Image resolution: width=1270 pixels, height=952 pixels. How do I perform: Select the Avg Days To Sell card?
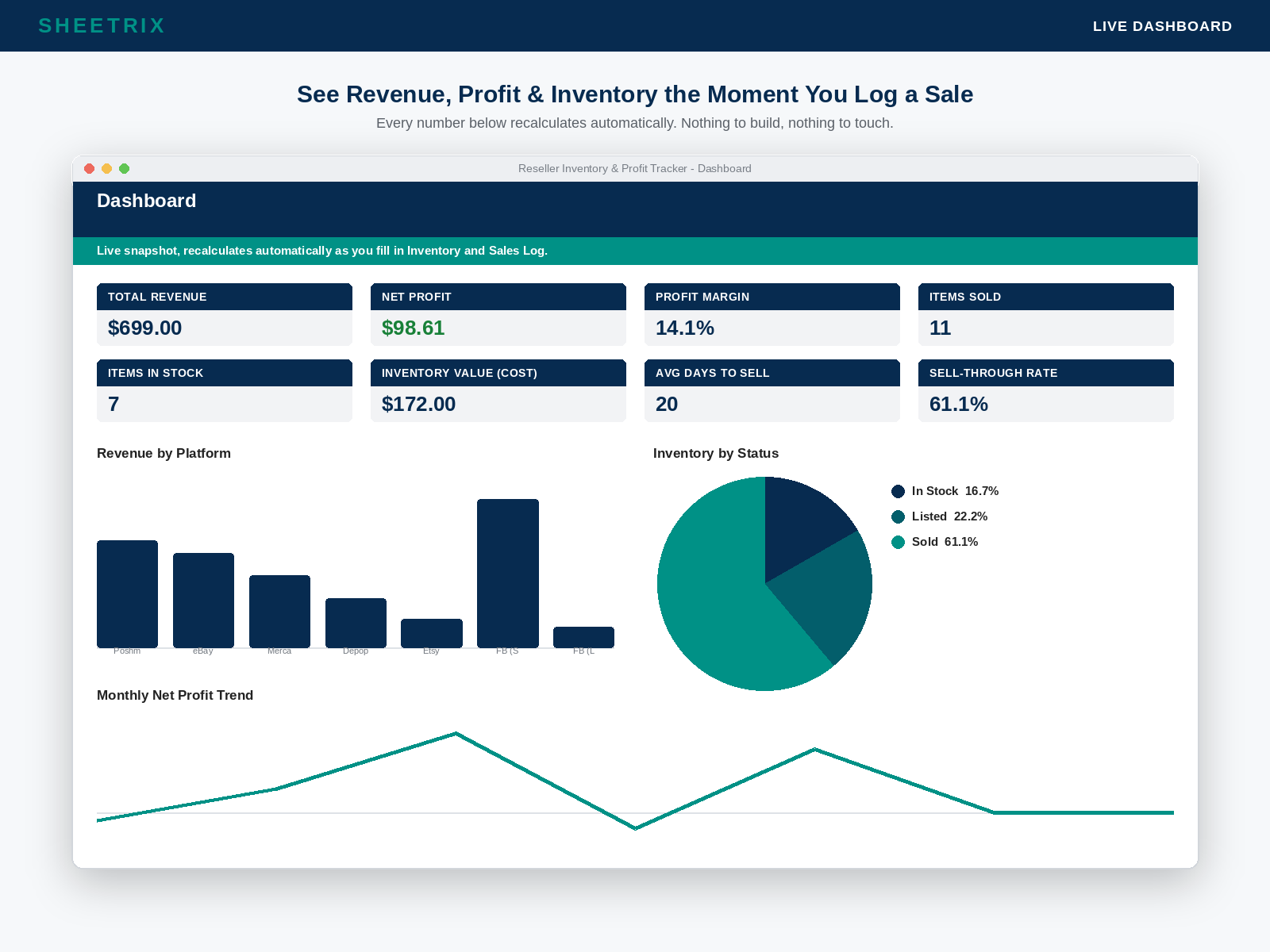pyautogui.click(x=772, y=390)
